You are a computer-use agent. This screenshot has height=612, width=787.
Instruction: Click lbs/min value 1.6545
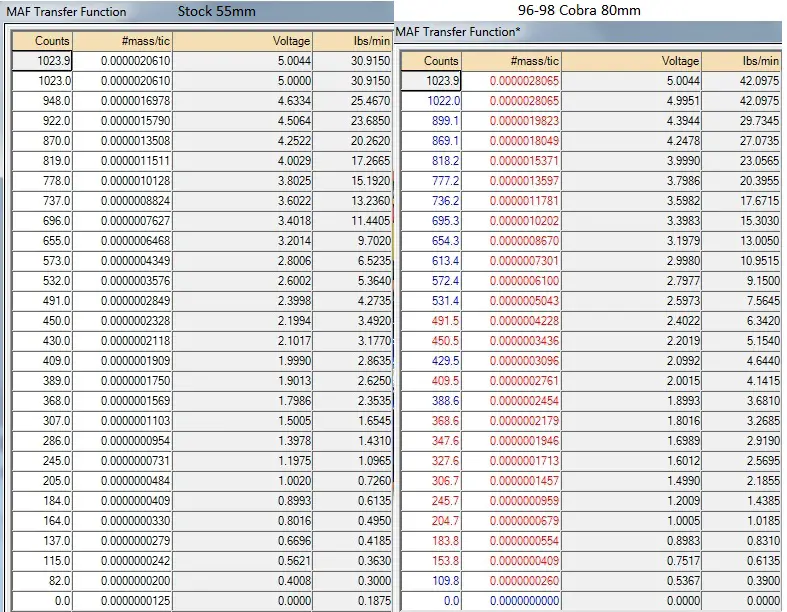click(352, 421)
